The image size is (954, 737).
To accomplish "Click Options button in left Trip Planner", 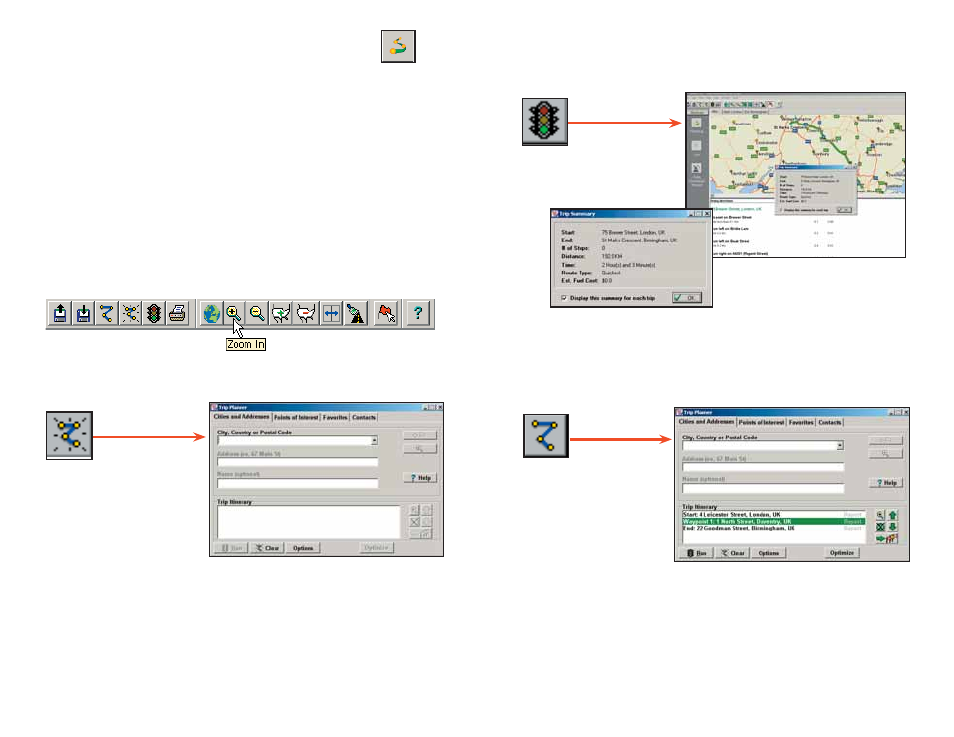I will tap(302, 548).
